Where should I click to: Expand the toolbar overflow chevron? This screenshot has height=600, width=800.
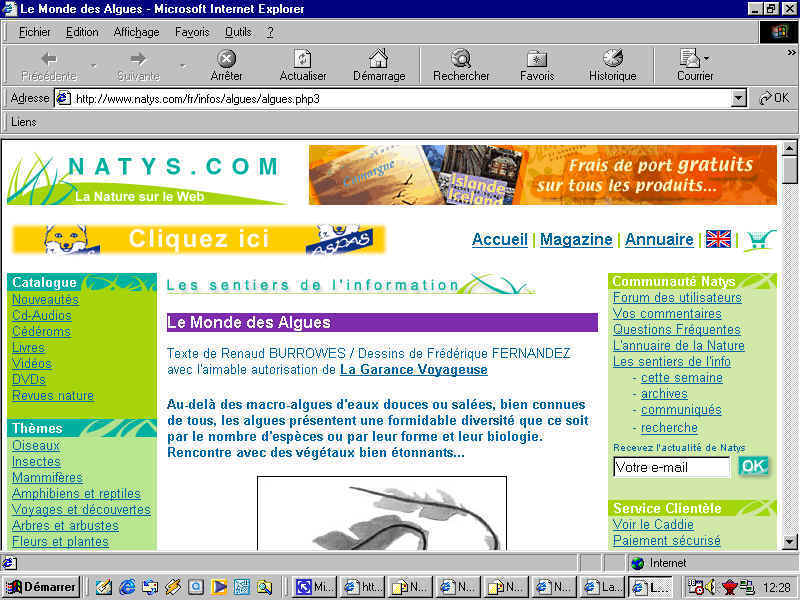(x=791, y=52)
